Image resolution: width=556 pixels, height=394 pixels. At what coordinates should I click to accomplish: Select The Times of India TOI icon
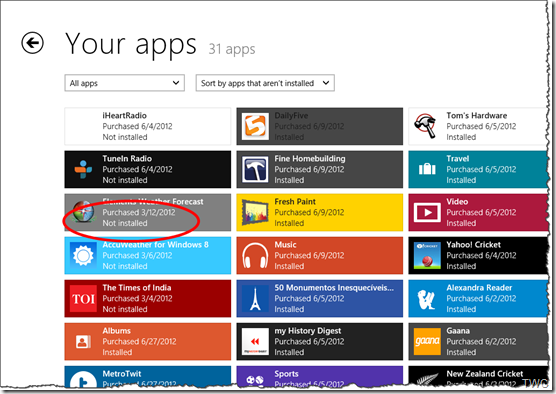click(83, 299)
